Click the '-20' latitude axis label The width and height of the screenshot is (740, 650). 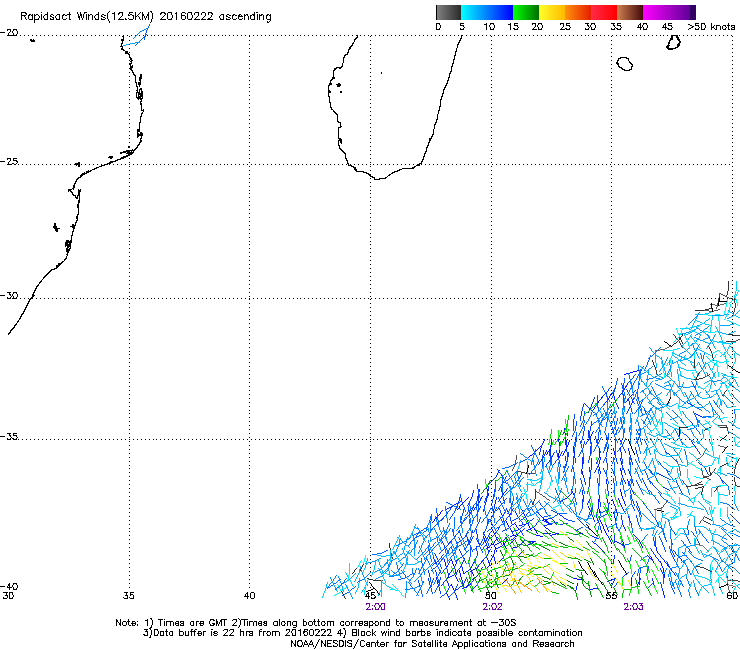pyautogui.click(x=9, y=33)
